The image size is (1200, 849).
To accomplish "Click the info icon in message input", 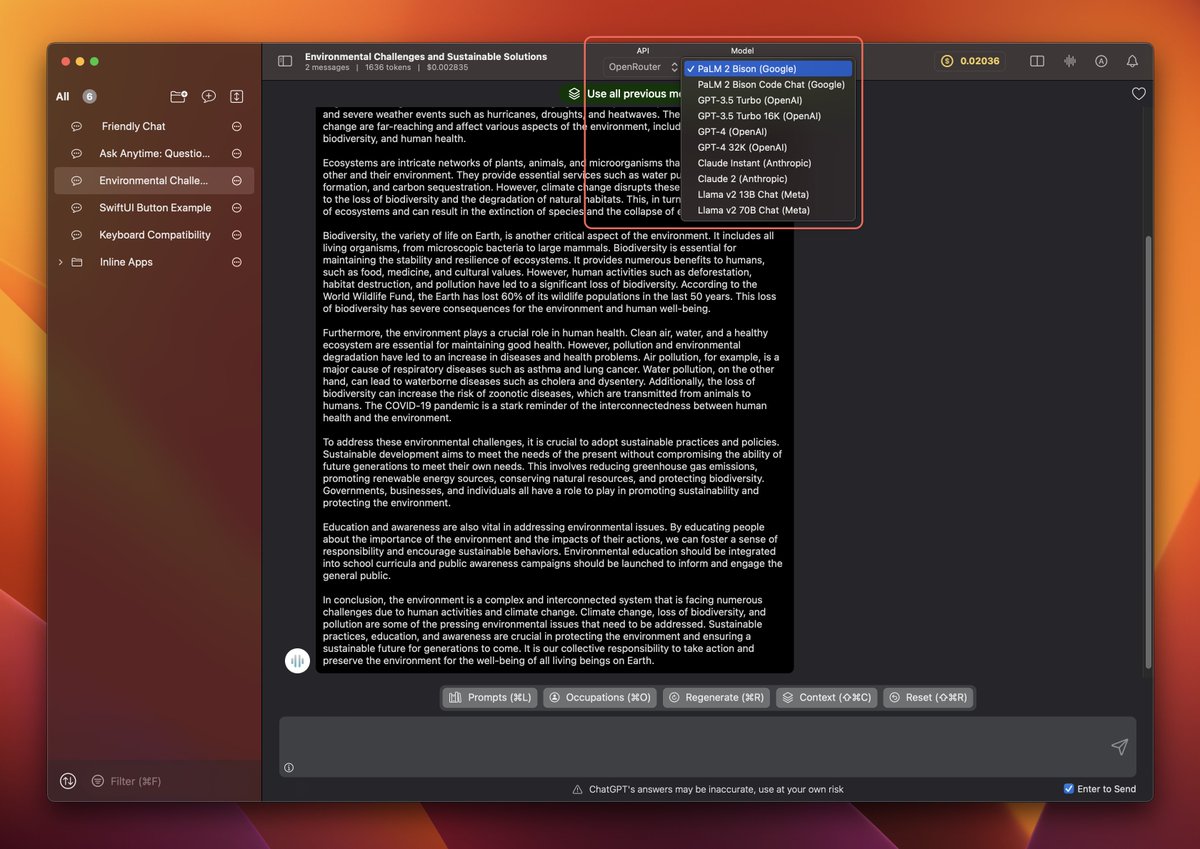I will 289,768.
